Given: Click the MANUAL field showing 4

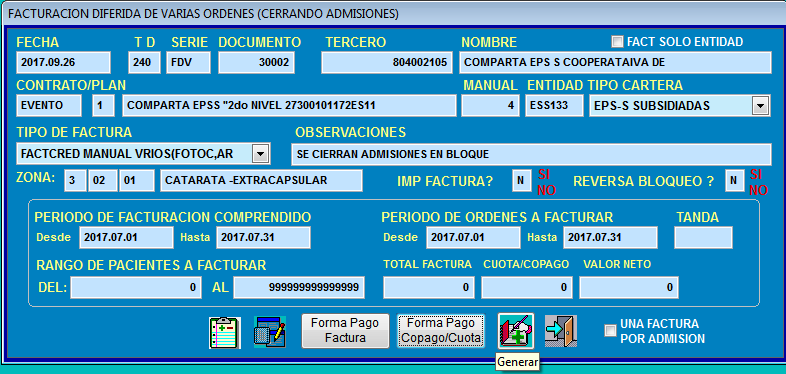Looking at the screenshot, I should coord(490,106).
